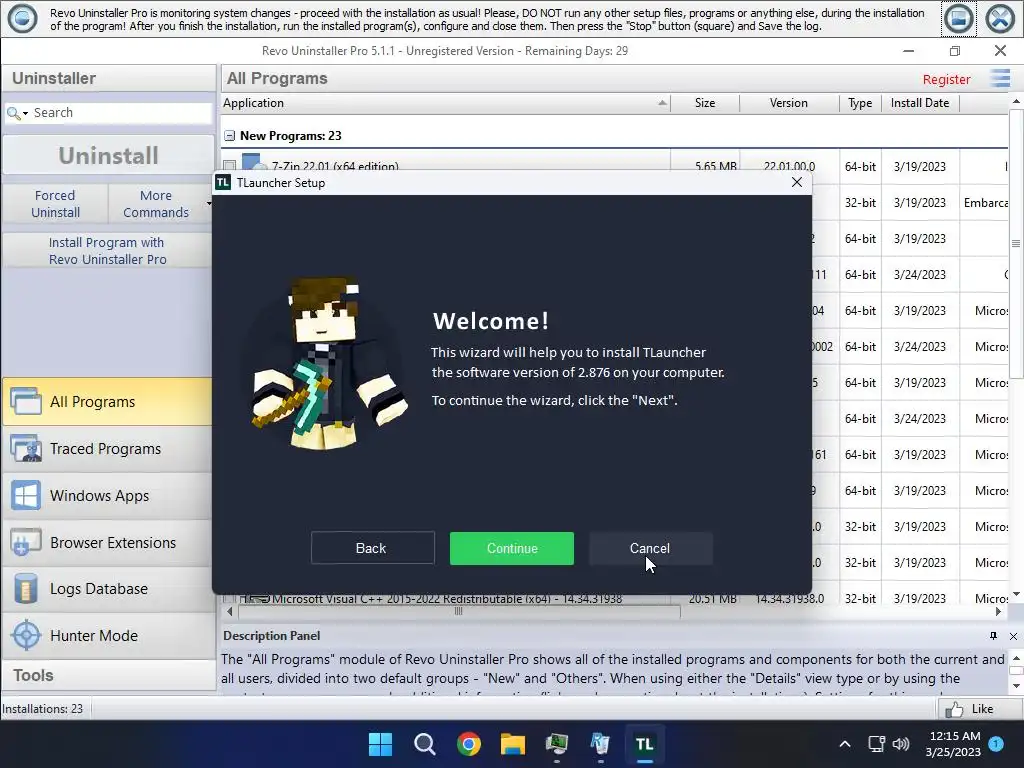The height and width of the screenshot is (768, 1024).
Task: Click the Installations: 23 status text
Action: tap(42, 709)
